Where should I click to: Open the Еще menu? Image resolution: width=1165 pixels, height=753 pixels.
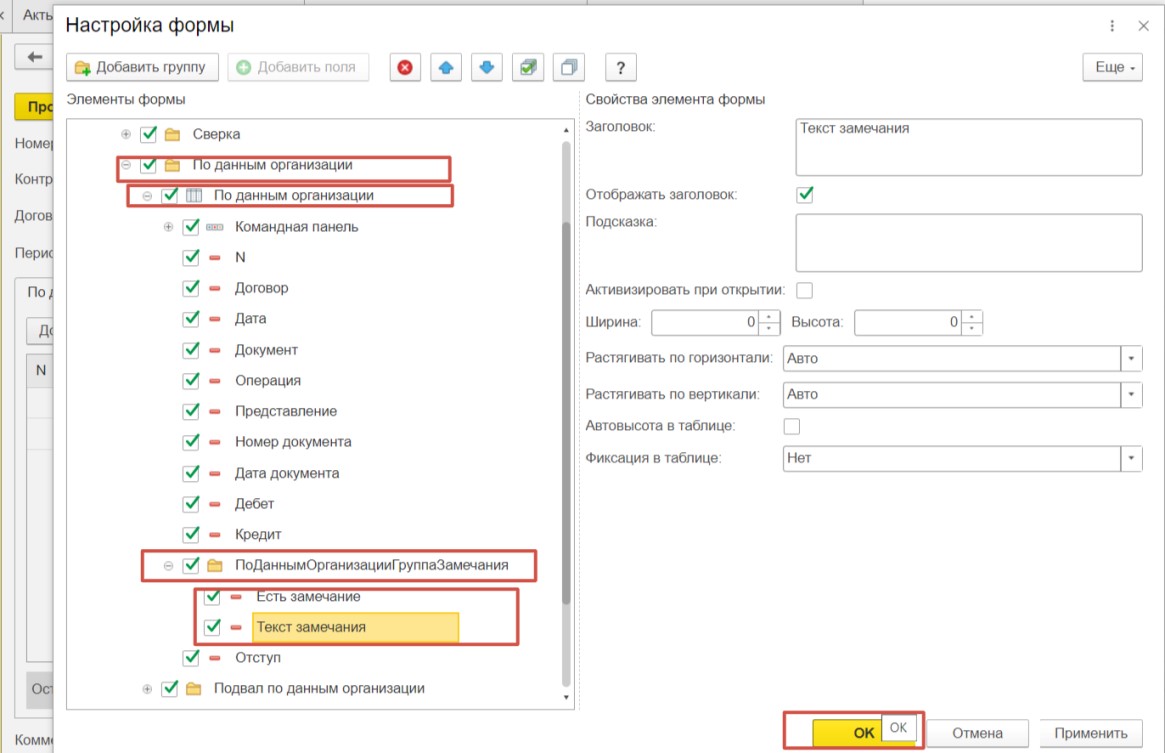1112,67
